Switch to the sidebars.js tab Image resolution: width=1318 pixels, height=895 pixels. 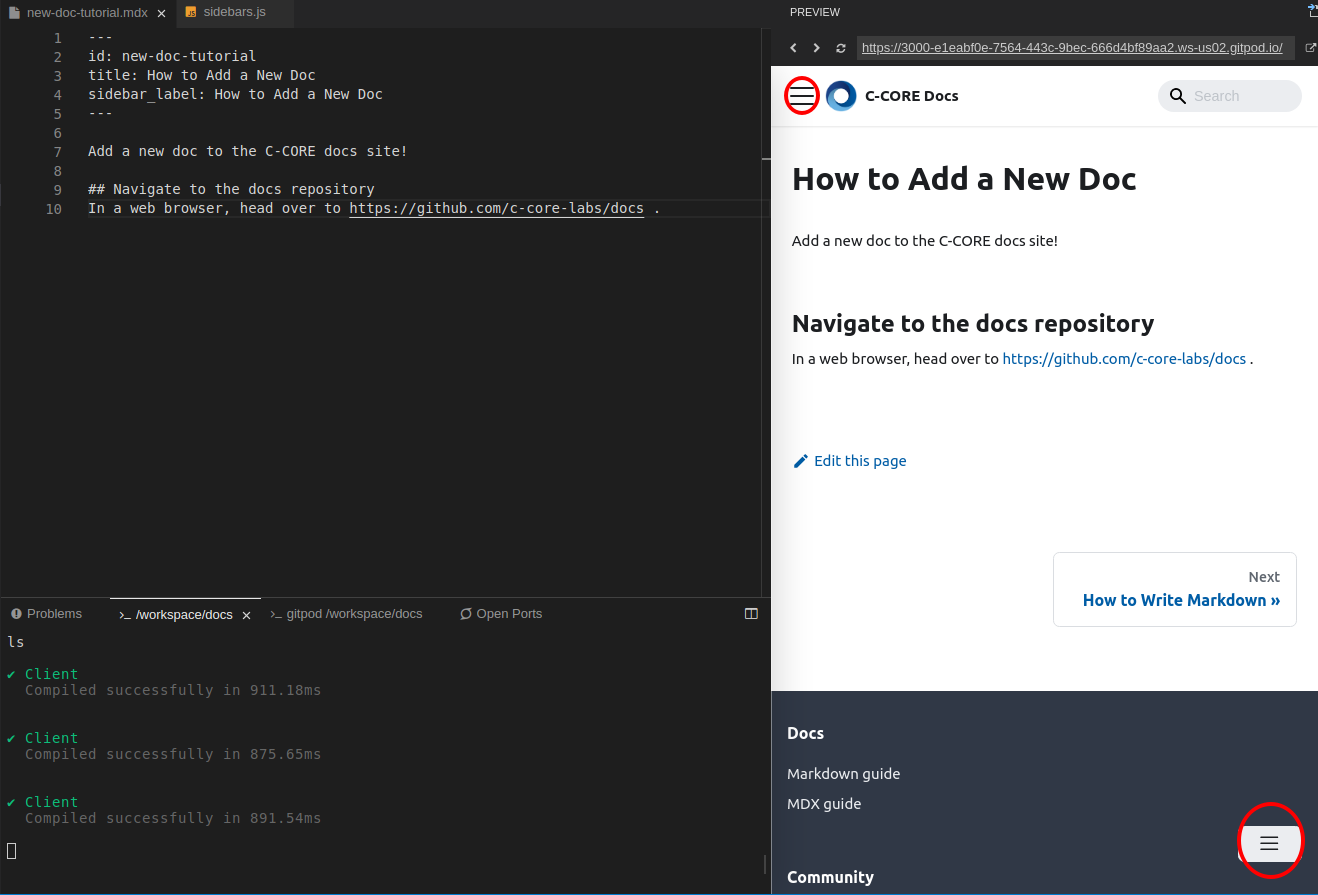pyautogui.click(x=233, y=13)
